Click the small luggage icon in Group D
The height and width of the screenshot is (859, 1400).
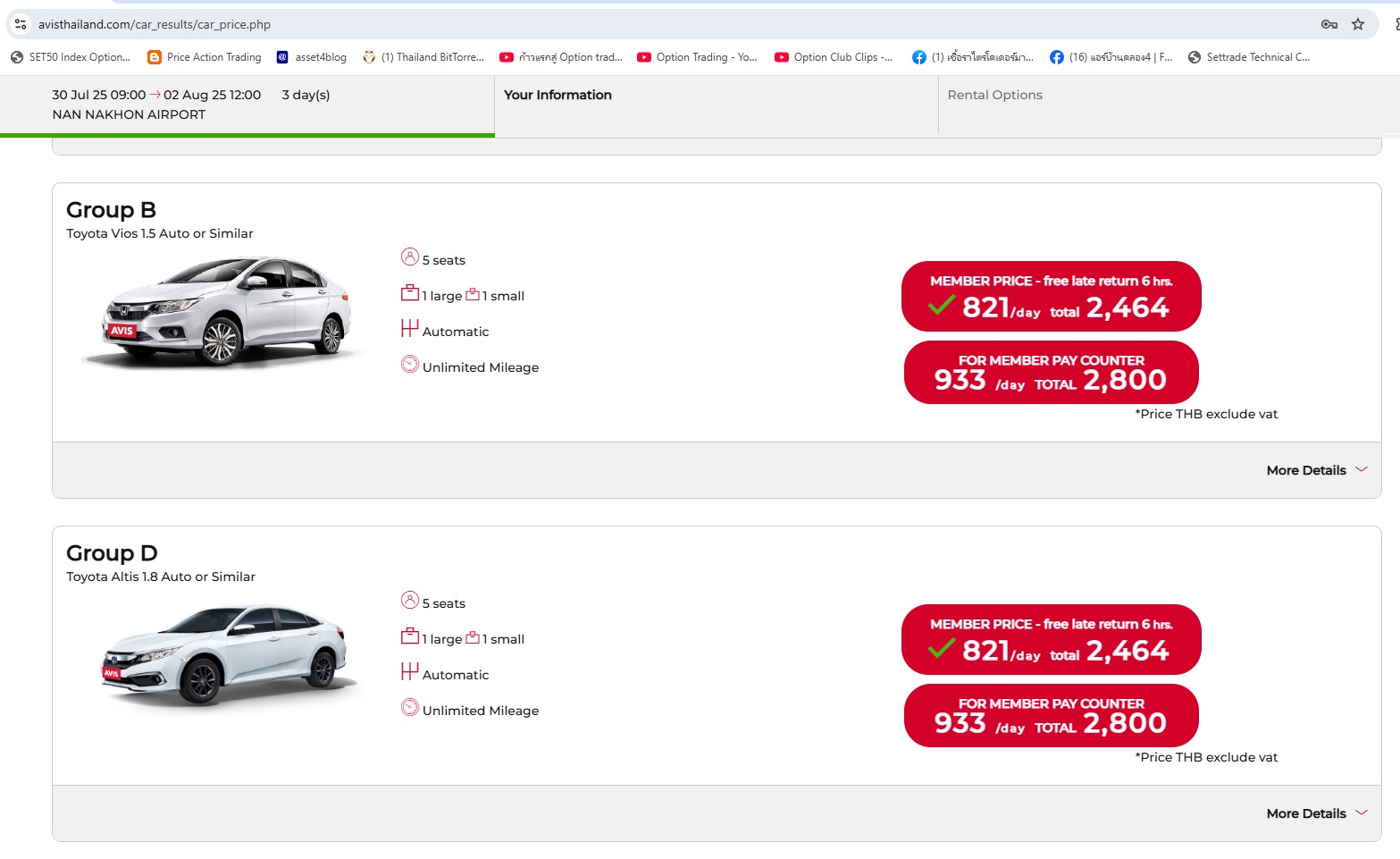pyautogui.click(x=473, y=636)
